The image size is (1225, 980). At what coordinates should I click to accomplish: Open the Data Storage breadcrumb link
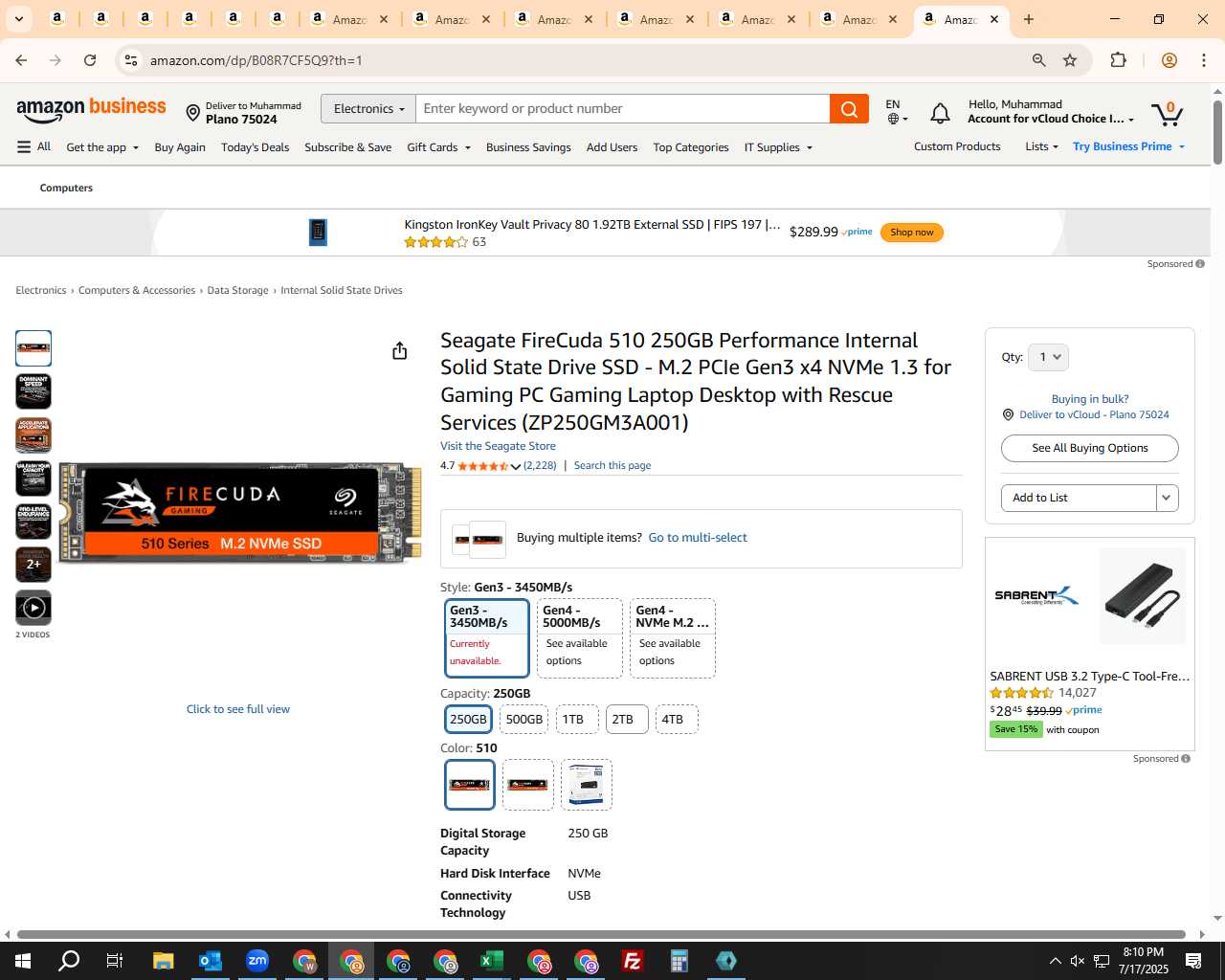[237, 290]
